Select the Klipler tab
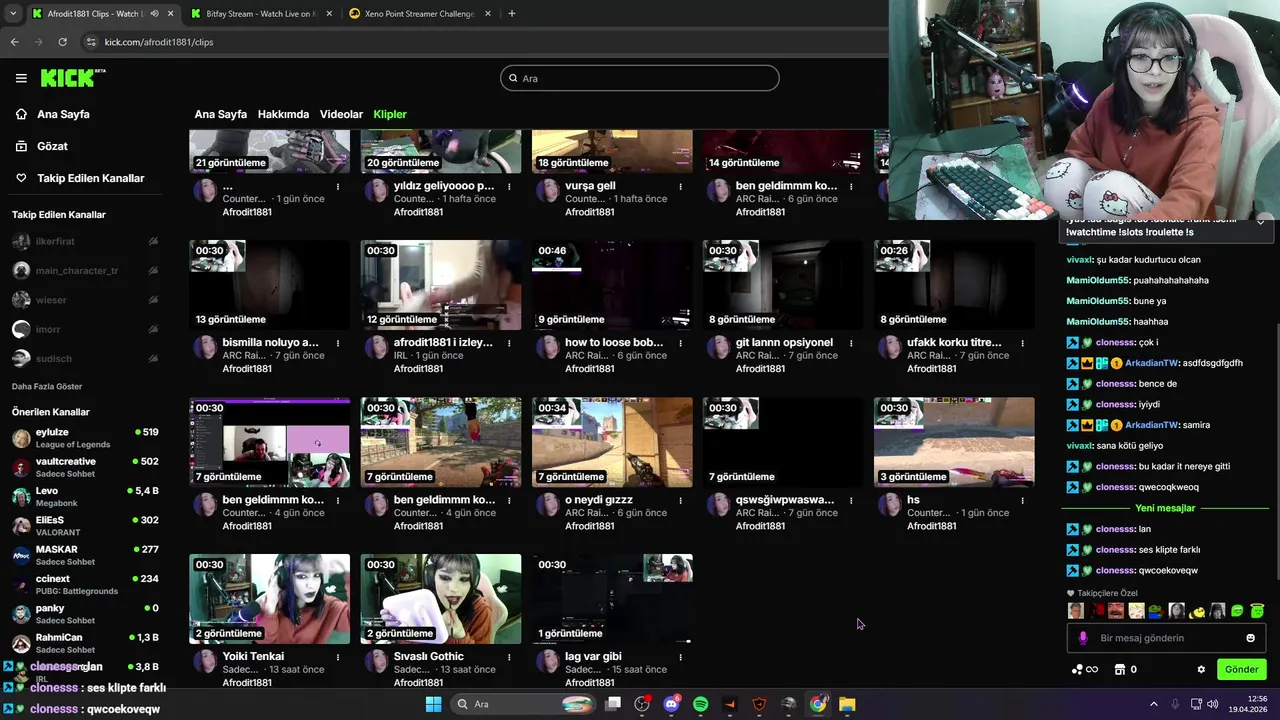The image size is (1280, 720). click(x=390, y=114)
